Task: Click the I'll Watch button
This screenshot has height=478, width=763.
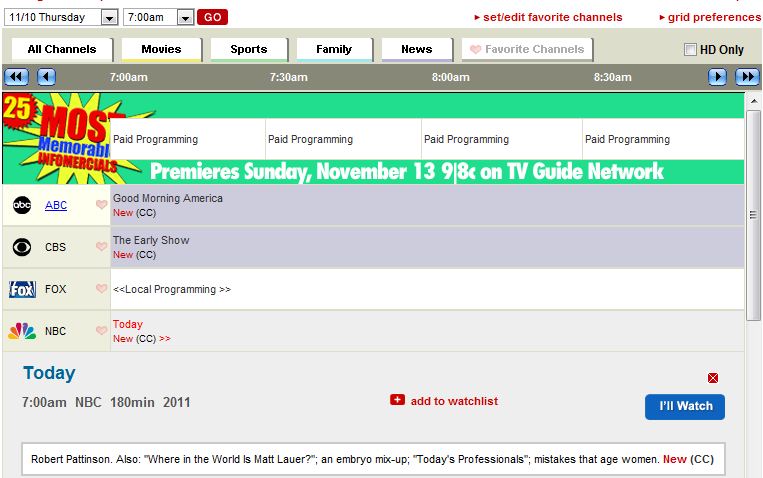Action: (x=684, y=406)
